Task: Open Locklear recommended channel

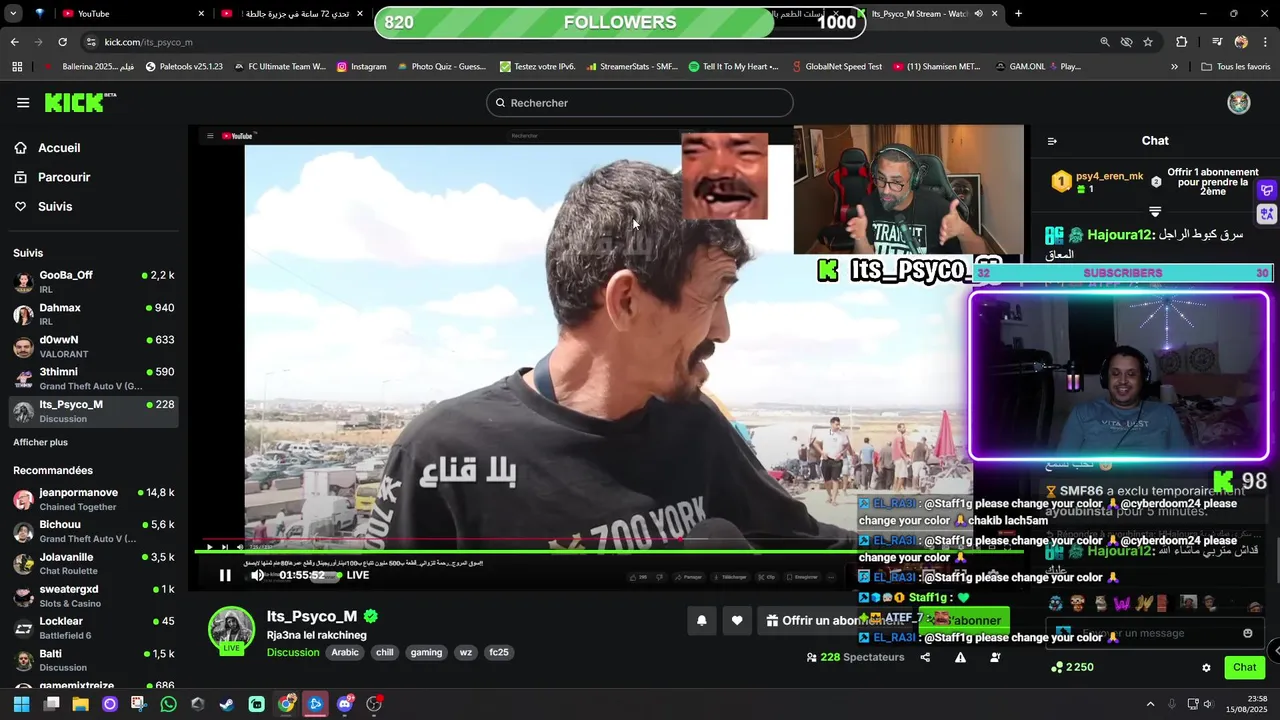Action: [x=94, y=628]
